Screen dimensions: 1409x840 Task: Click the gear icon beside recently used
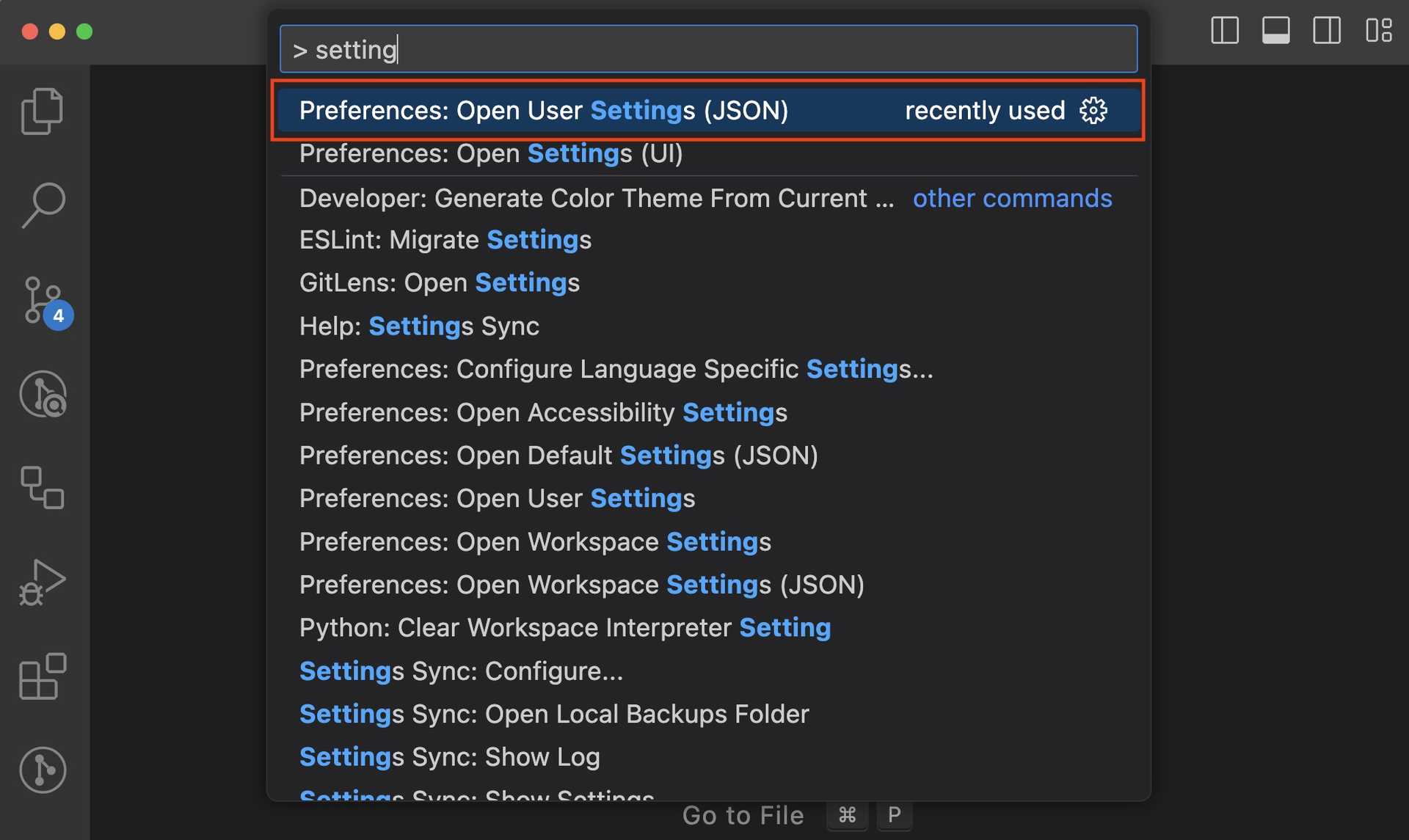click(1094, 111)
